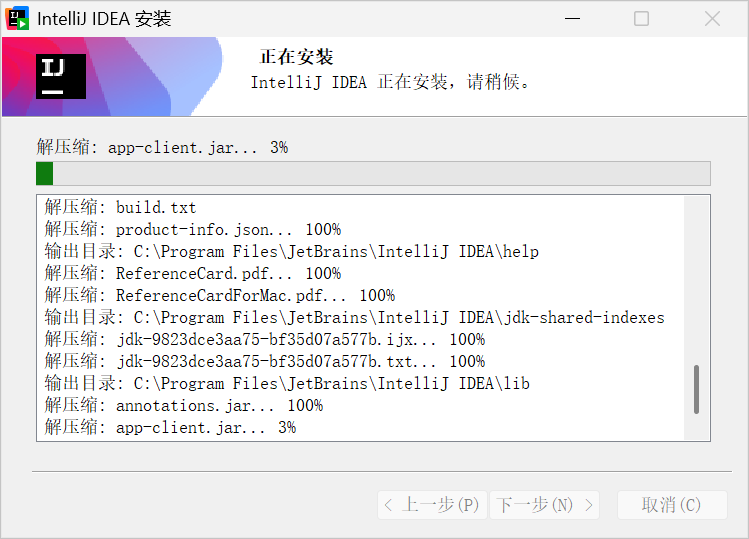The width and height of the screenshot is (749, 539).
Task: Click the 上一步(P) back button
Action: point(432,505)
